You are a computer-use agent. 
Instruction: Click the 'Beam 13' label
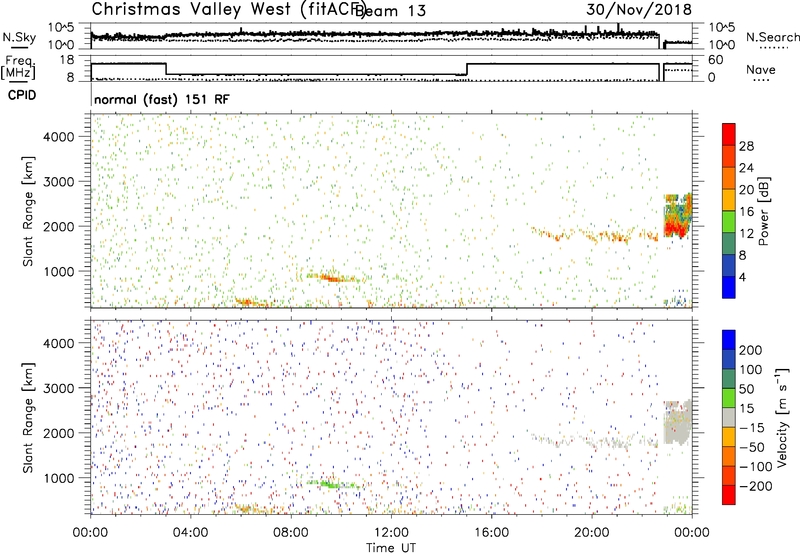[391, 11]
